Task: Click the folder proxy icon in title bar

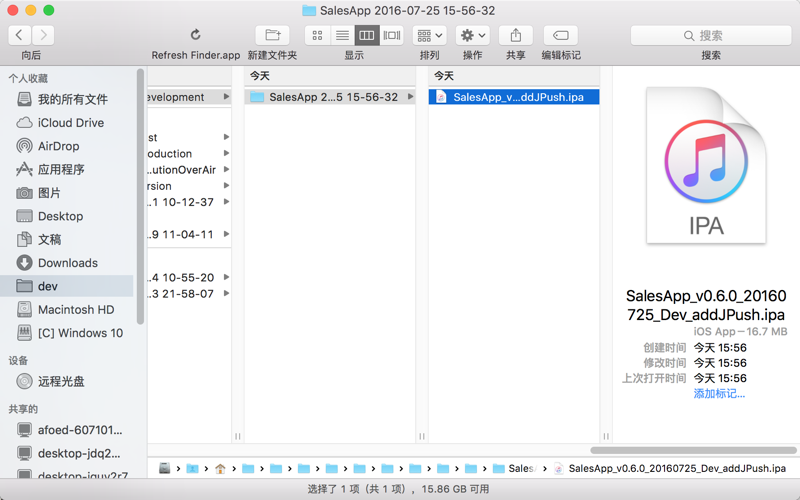Action: click(x=309, y=10)
